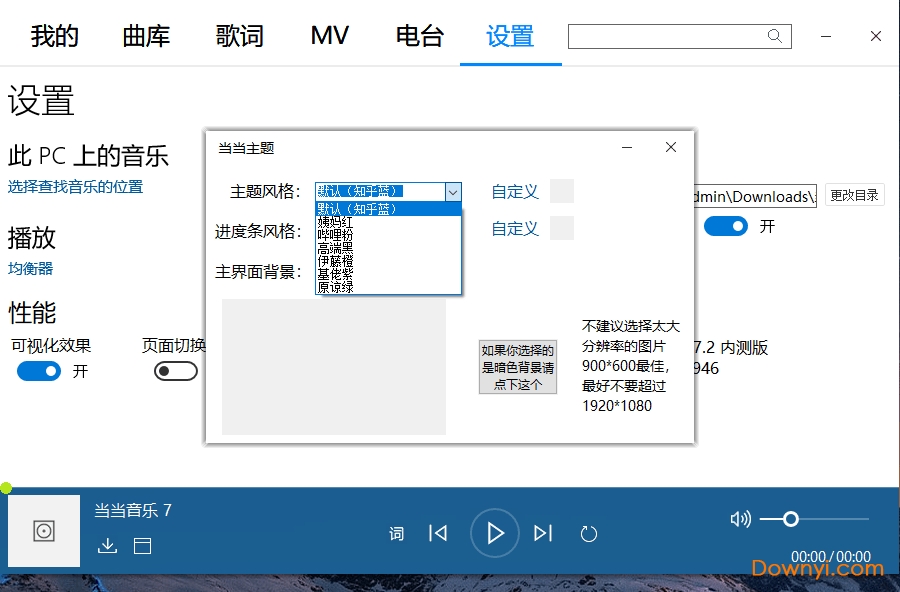Click the repeat/loop playback icon
900x592 pixels.
click(x=589, y=533)
